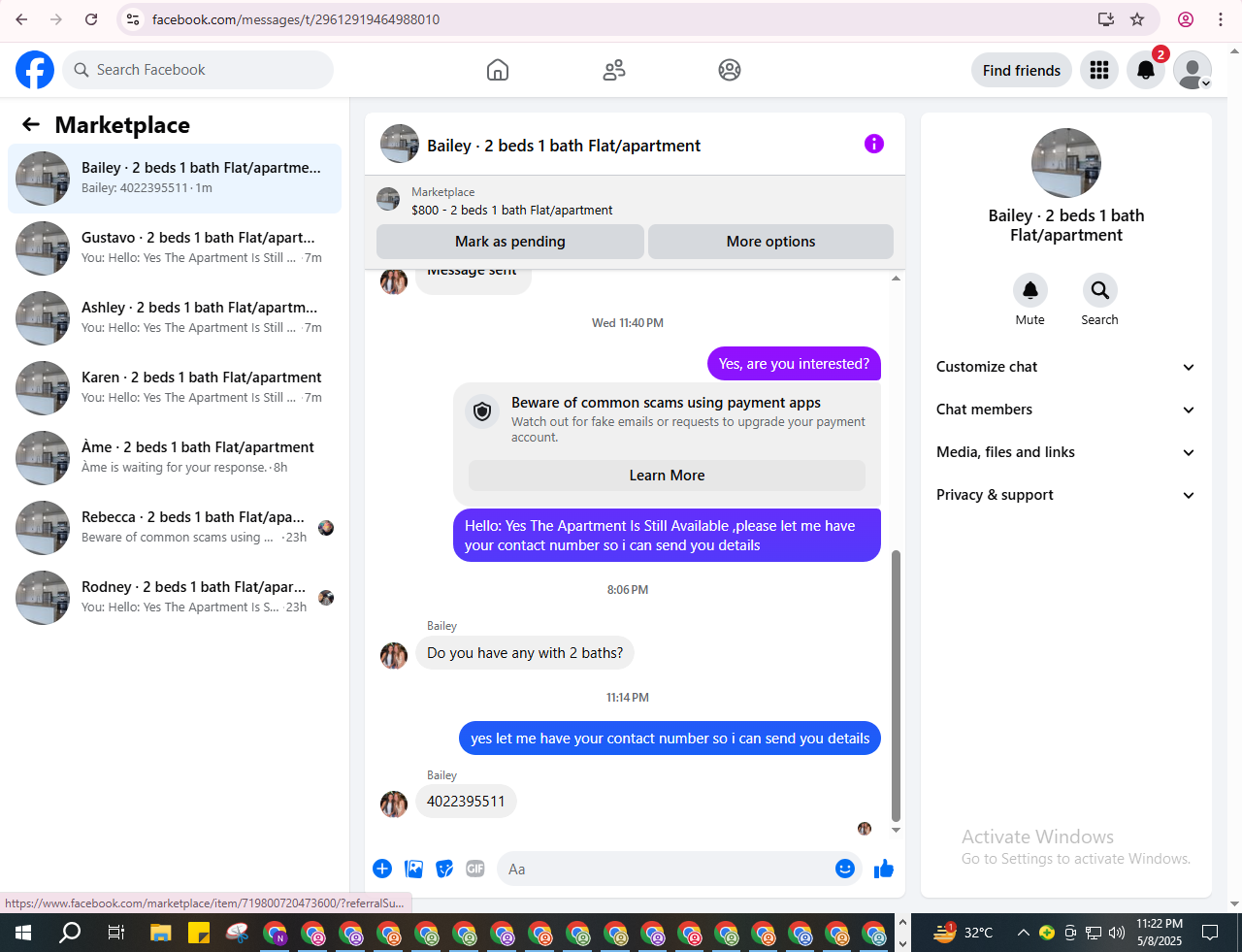Bookmark this page with star icon

tap(1137, 19)
